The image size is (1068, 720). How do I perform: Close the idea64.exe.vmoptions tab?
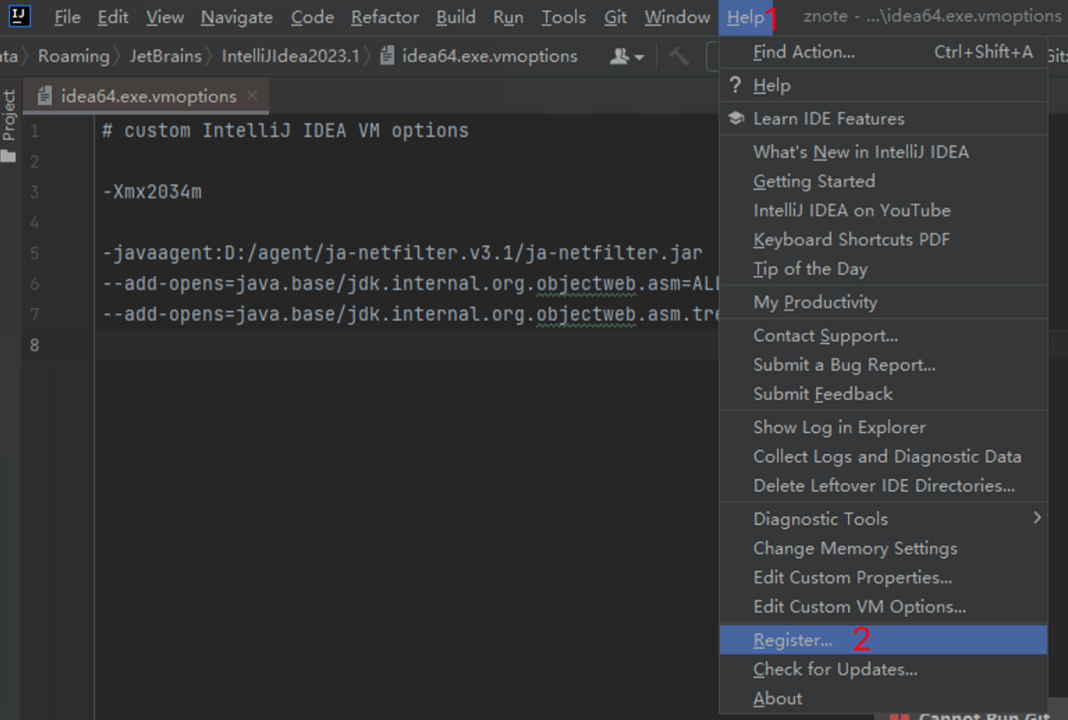(253, 95)
